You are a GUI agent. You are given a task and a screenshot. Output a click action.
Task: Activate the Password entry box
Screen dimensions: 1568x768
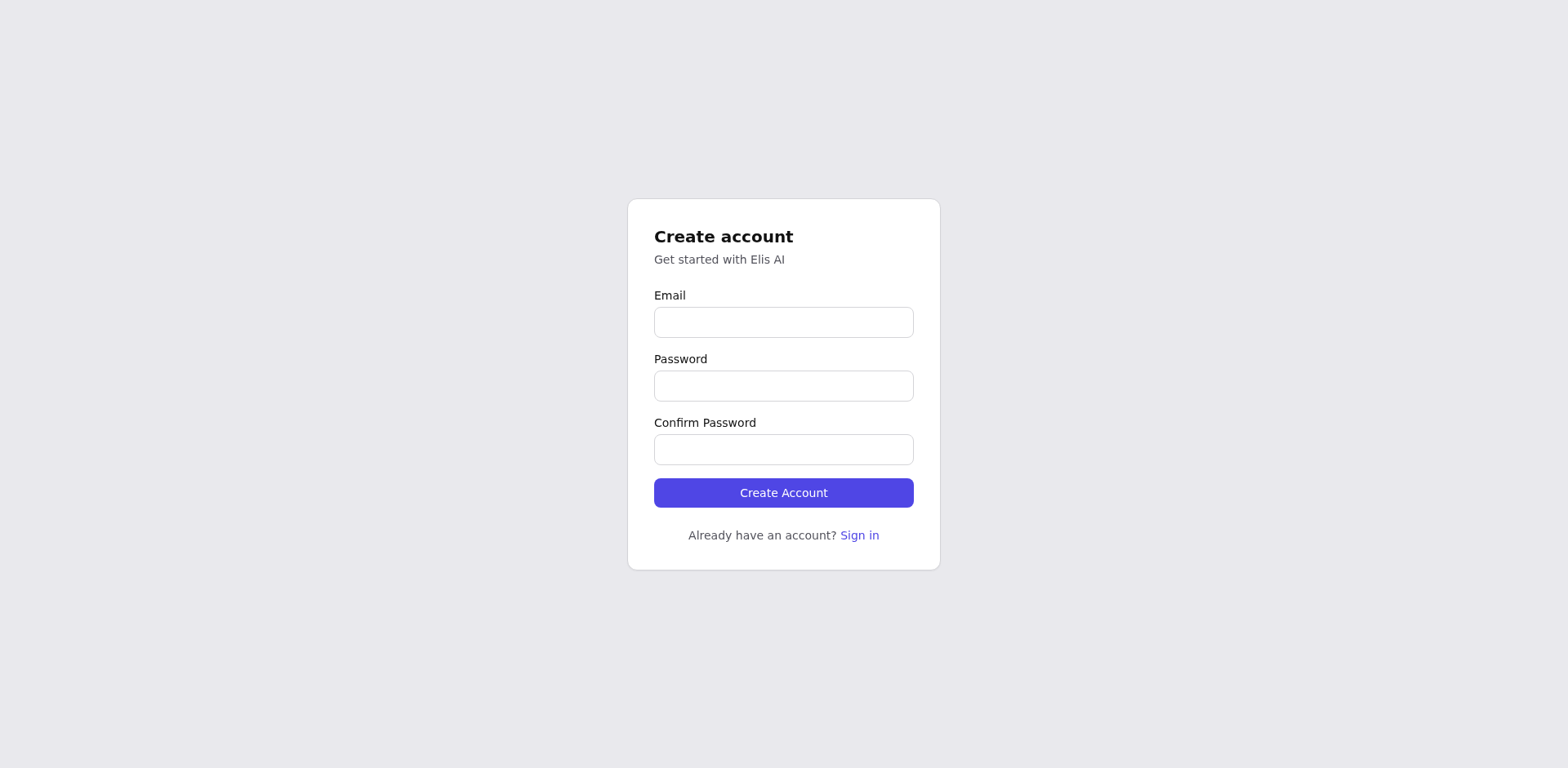[783, 385]
